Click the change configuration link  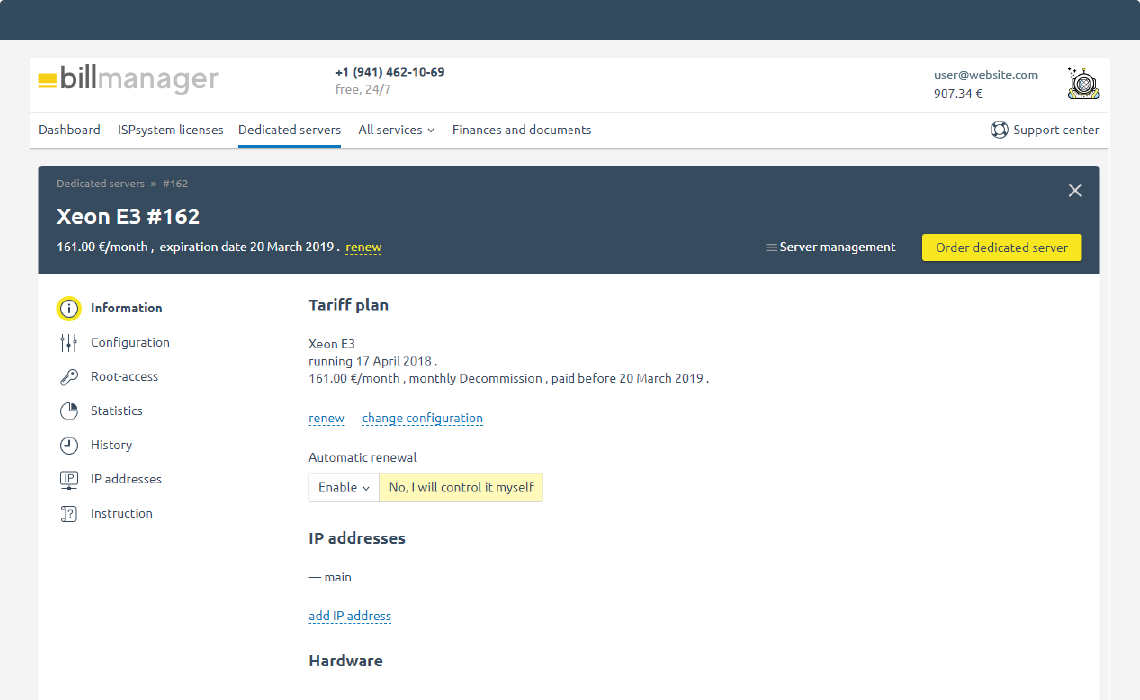coord(422,419)
